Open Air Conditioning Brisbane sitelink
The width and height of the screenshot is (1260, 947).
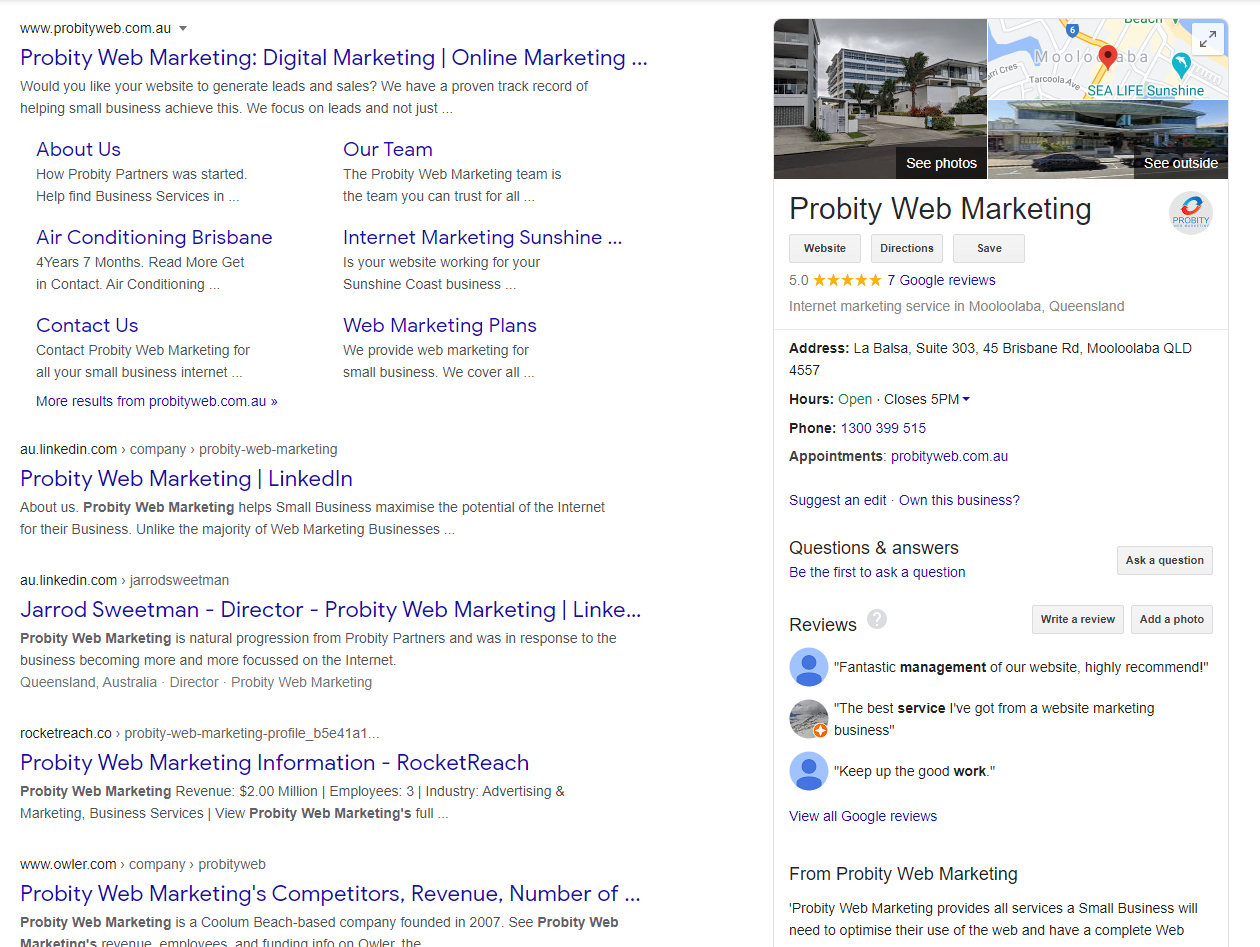[154, 237]
